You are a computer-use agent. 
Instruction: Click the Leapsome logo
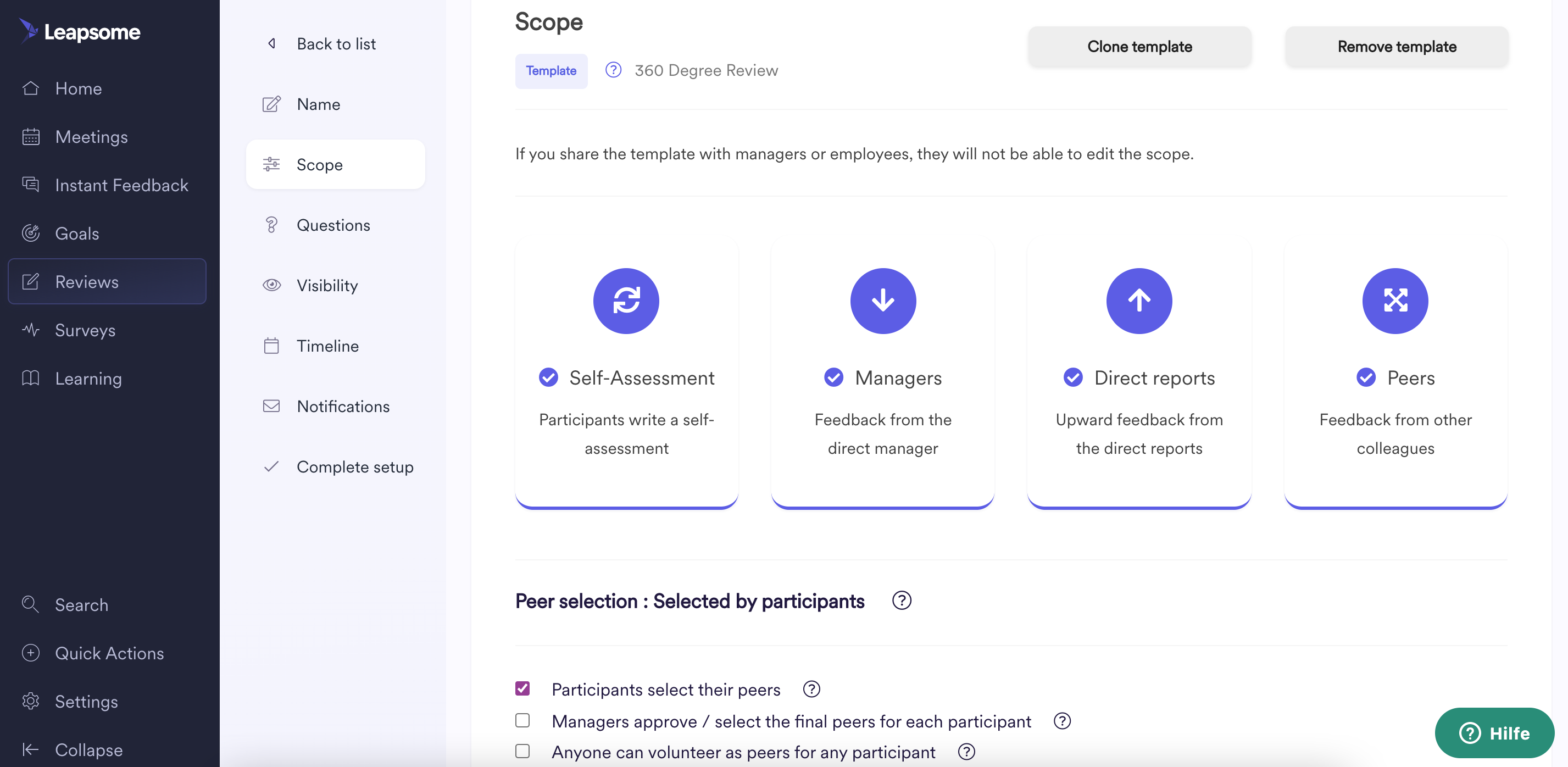pyautogui.click(x=80, y=31)
